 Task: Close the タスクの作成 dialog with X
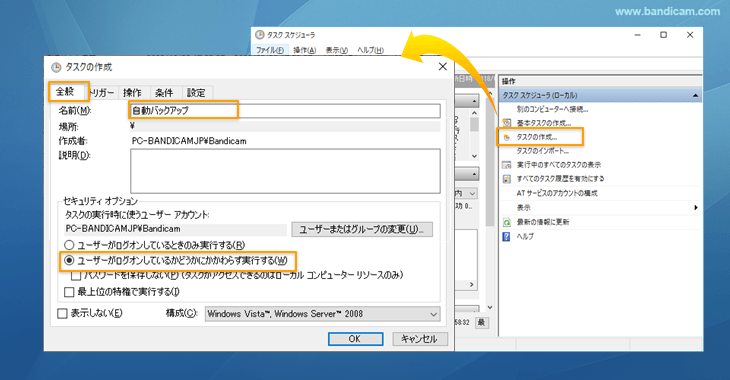point(443,67)
